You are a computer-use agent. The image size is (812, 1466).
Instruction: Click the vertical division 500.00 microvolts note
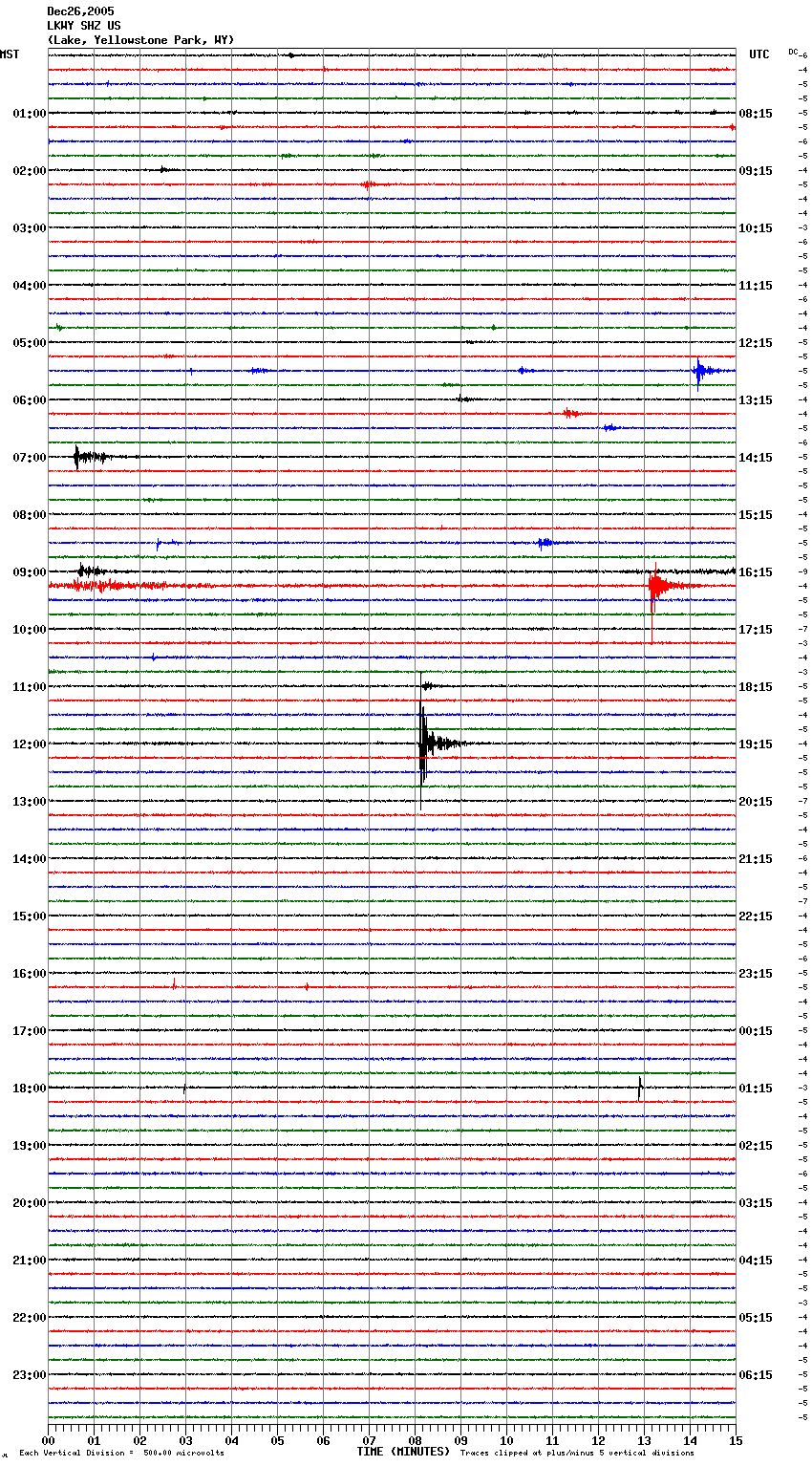pos(121,1454)
